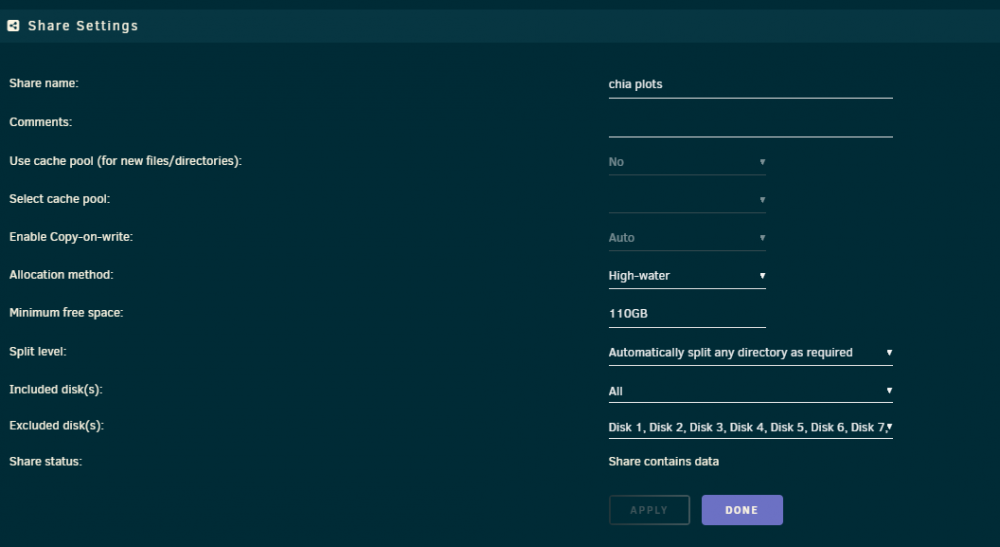Click the 'Comments:' label
The image size is (1000, 547).
[x=41, y=122]
